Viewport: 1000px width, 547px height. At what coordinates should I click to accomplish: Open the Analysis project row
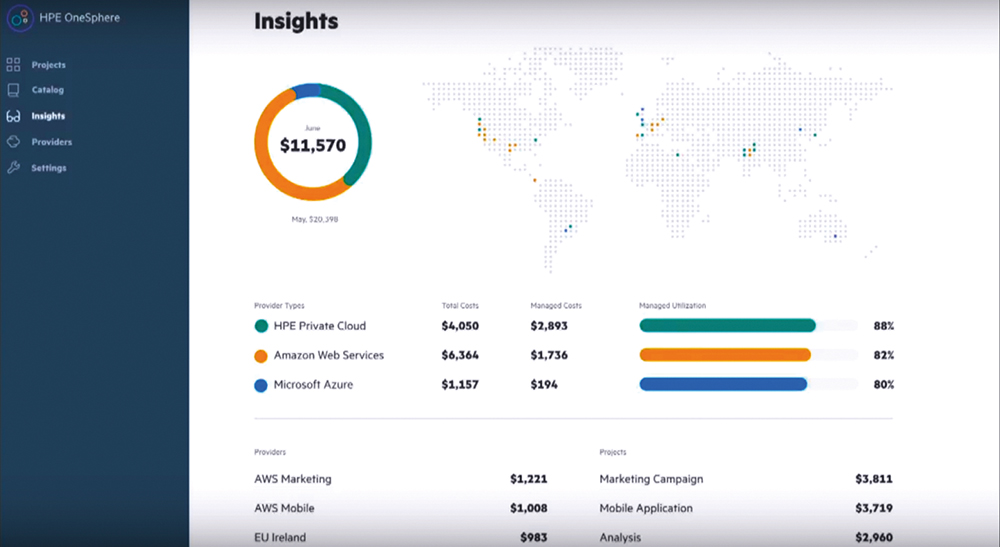tap(746, 537)
